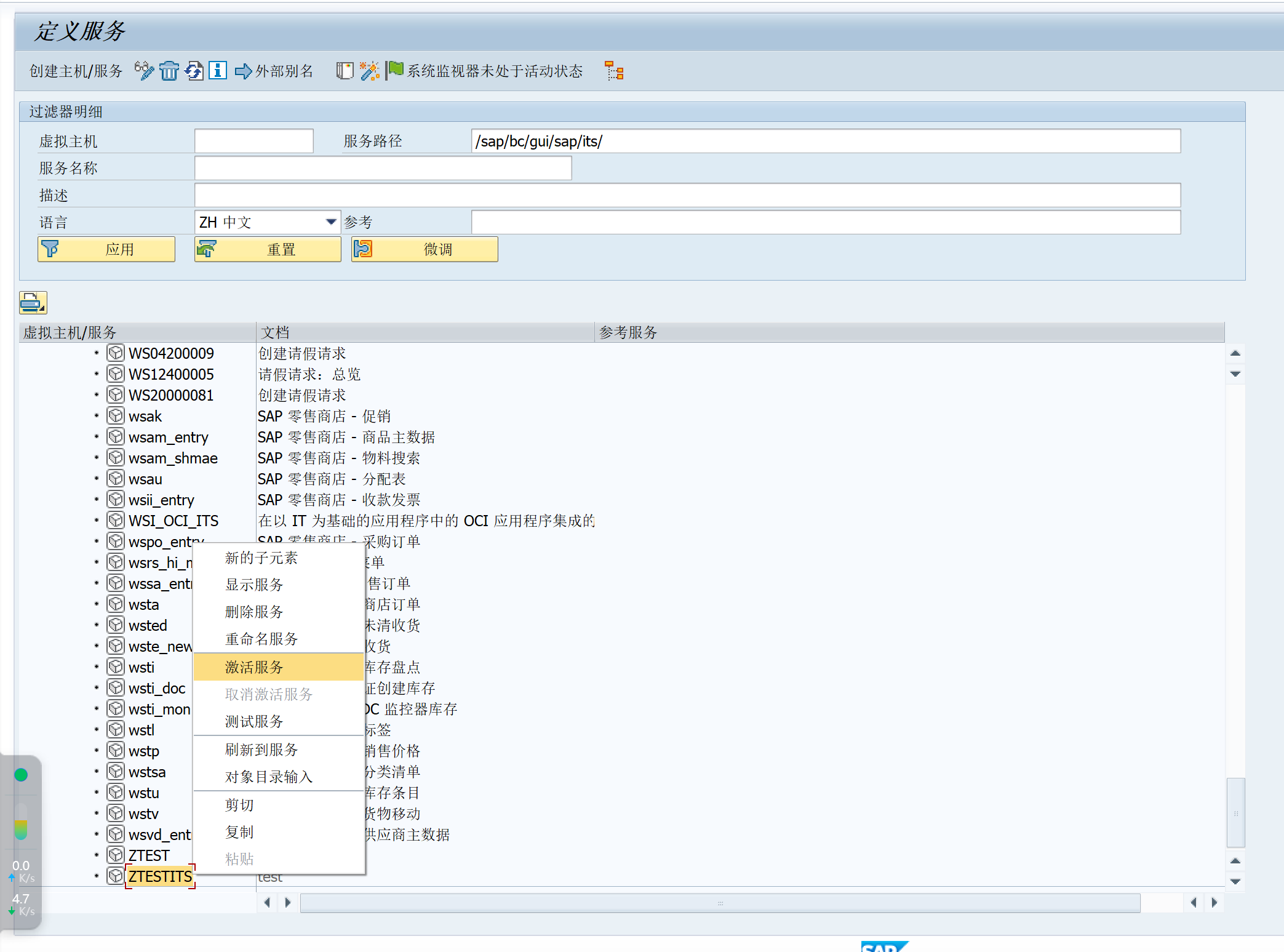Click the display/change toggle glasses icon
1284x952 pixels.
144,71
